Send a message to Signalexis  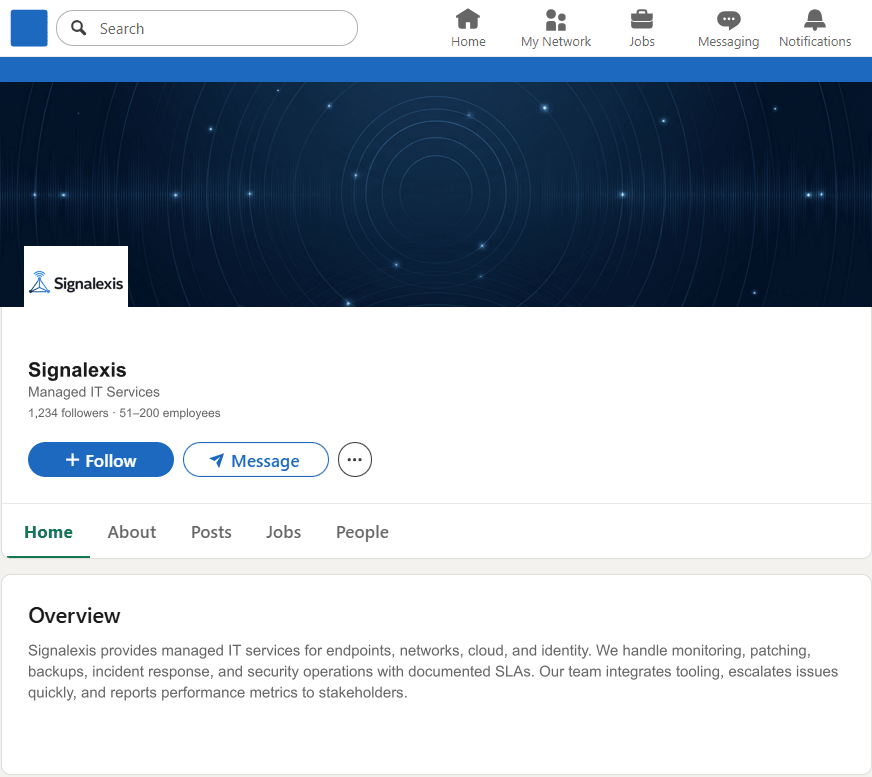click(x=255, y=460)
